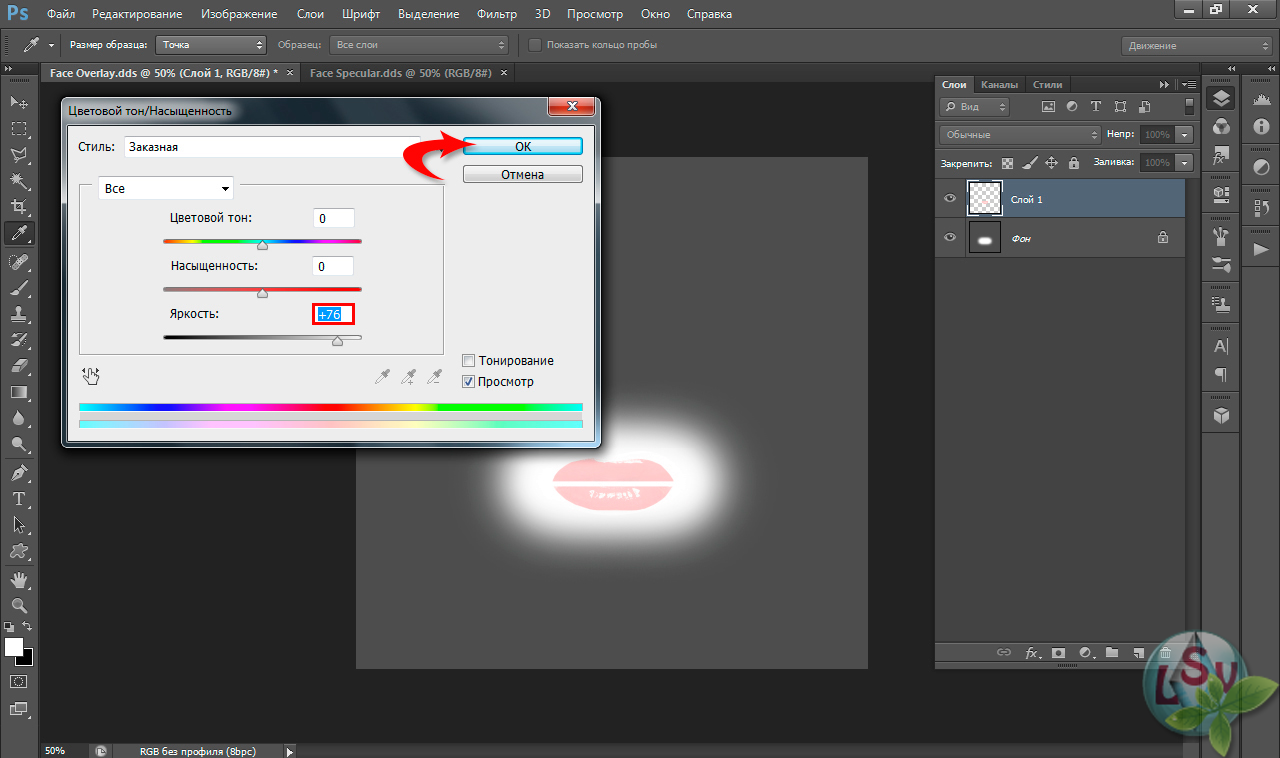Screen dimensions: 1280x758
Task: Open Размер образца Точка dropdown
Action: [x=211, y=45]
